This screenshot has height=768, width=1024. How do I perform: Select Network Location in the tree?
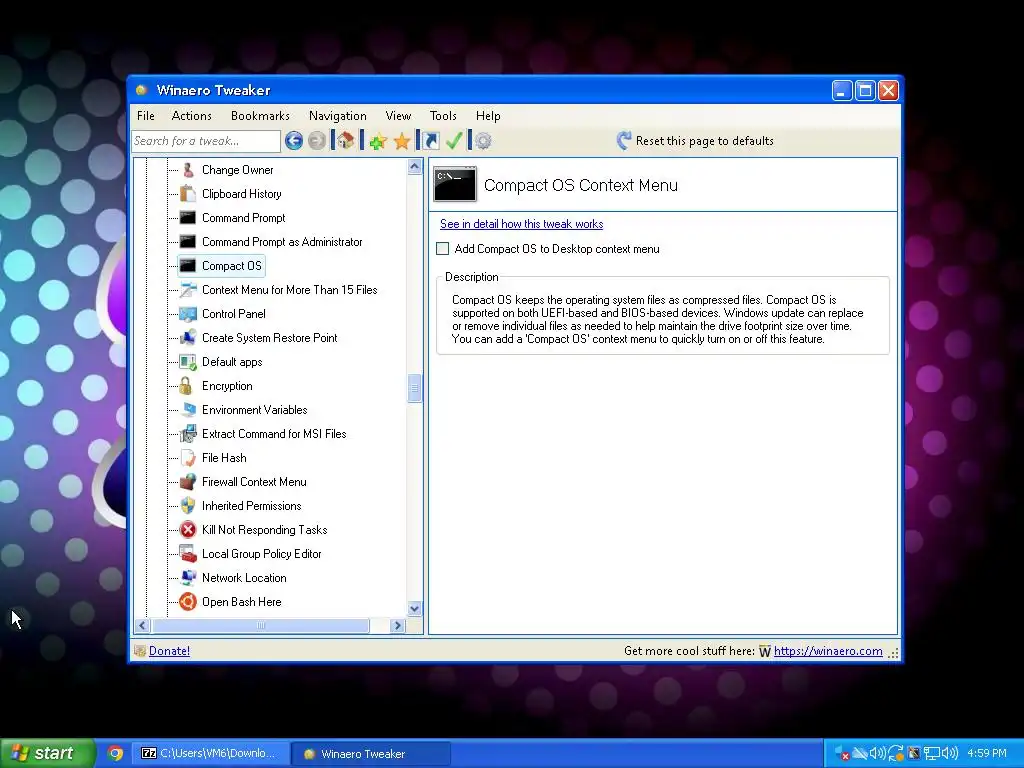coord(244,578)
